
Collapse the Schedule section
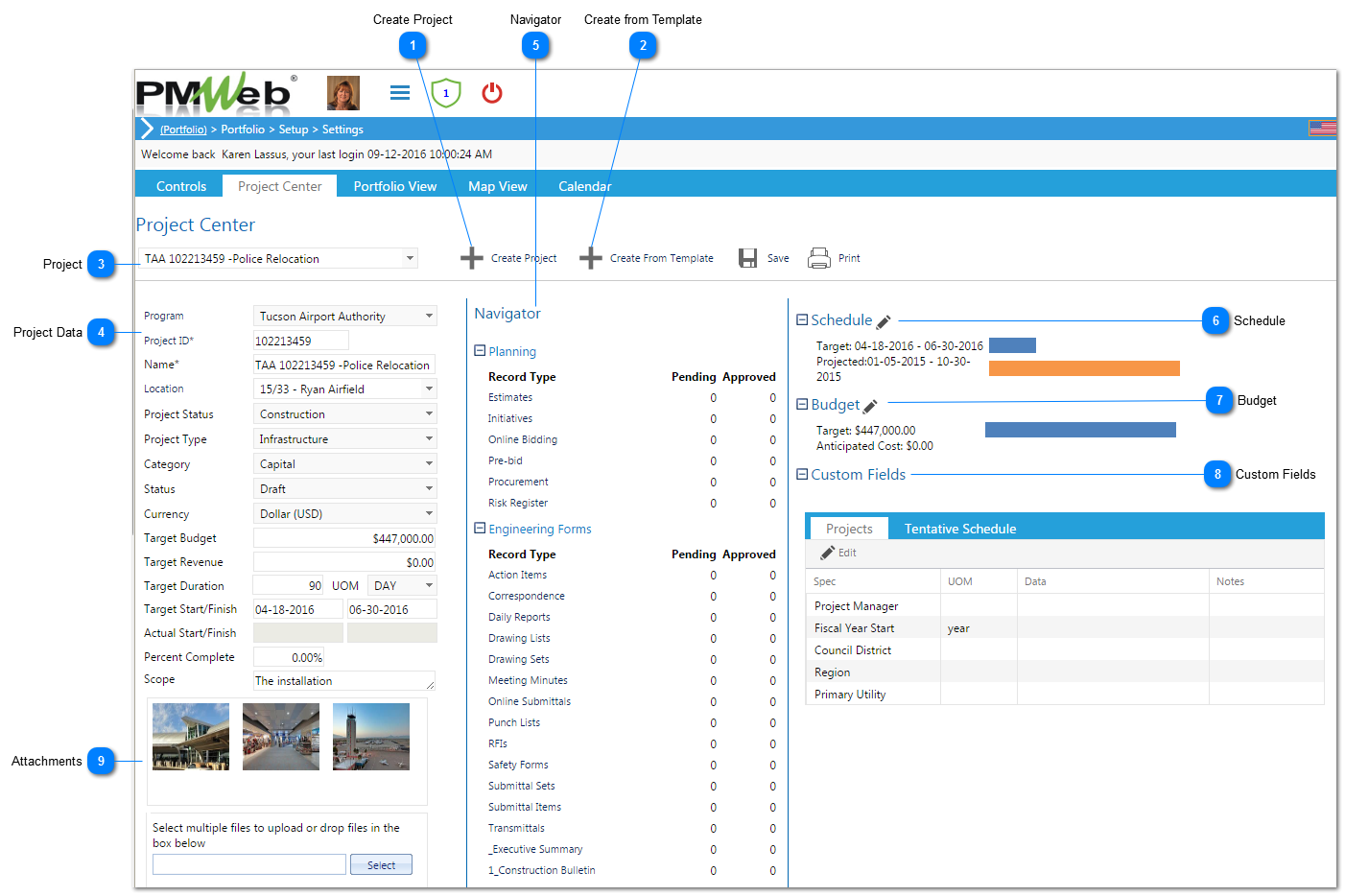pyautogui.click(x=802, y=320)
